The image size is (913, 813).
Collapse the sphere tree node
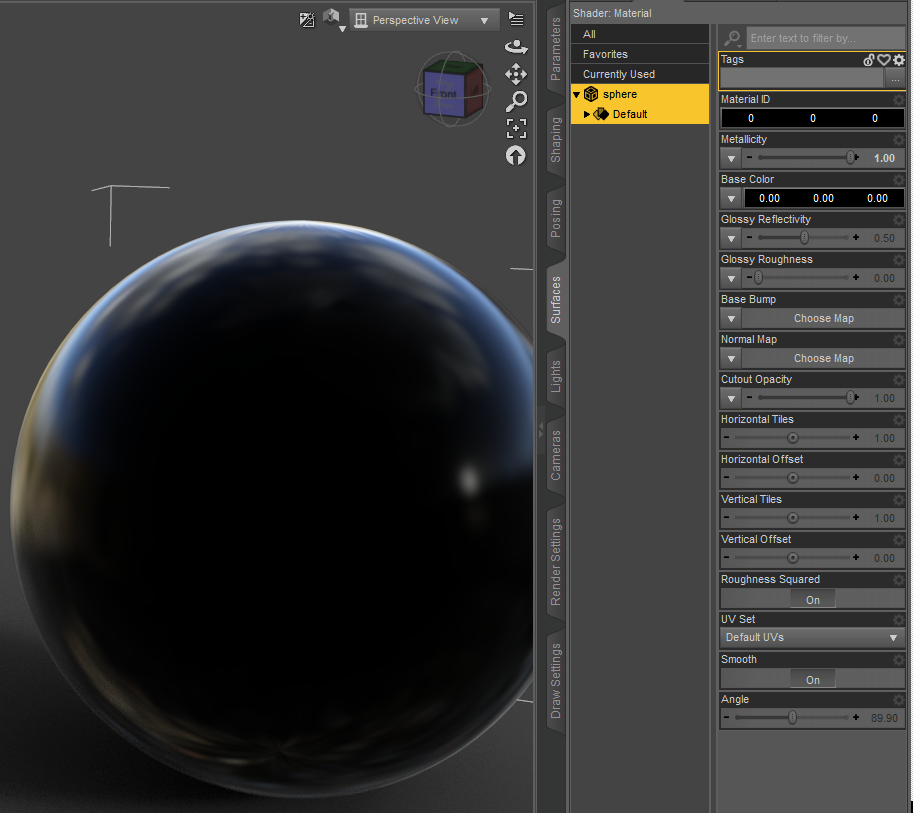click(x=577, y=95)
